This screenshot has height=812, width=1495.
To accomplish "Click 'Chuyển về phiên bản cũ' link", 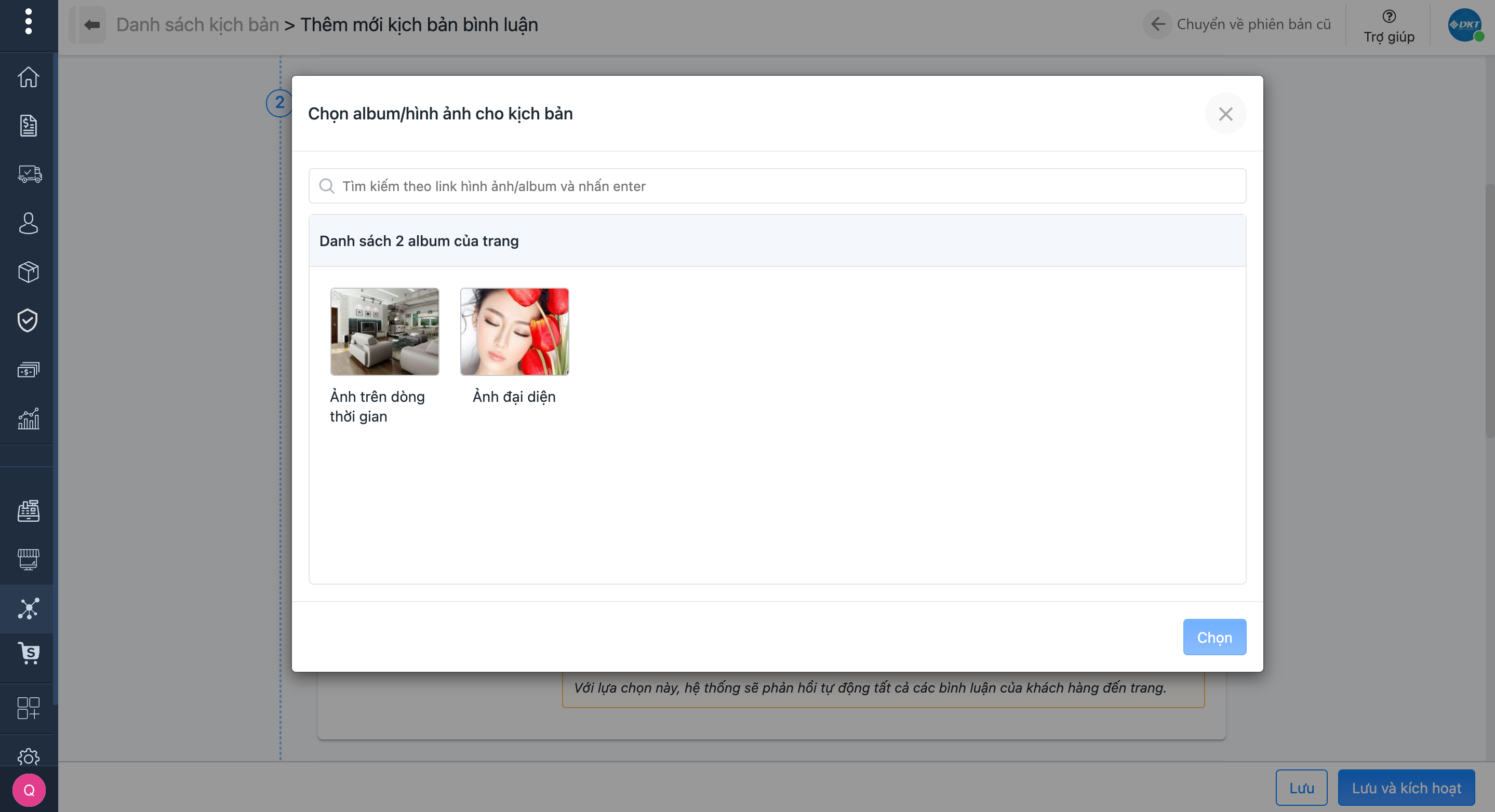I will click(1252, 24).
